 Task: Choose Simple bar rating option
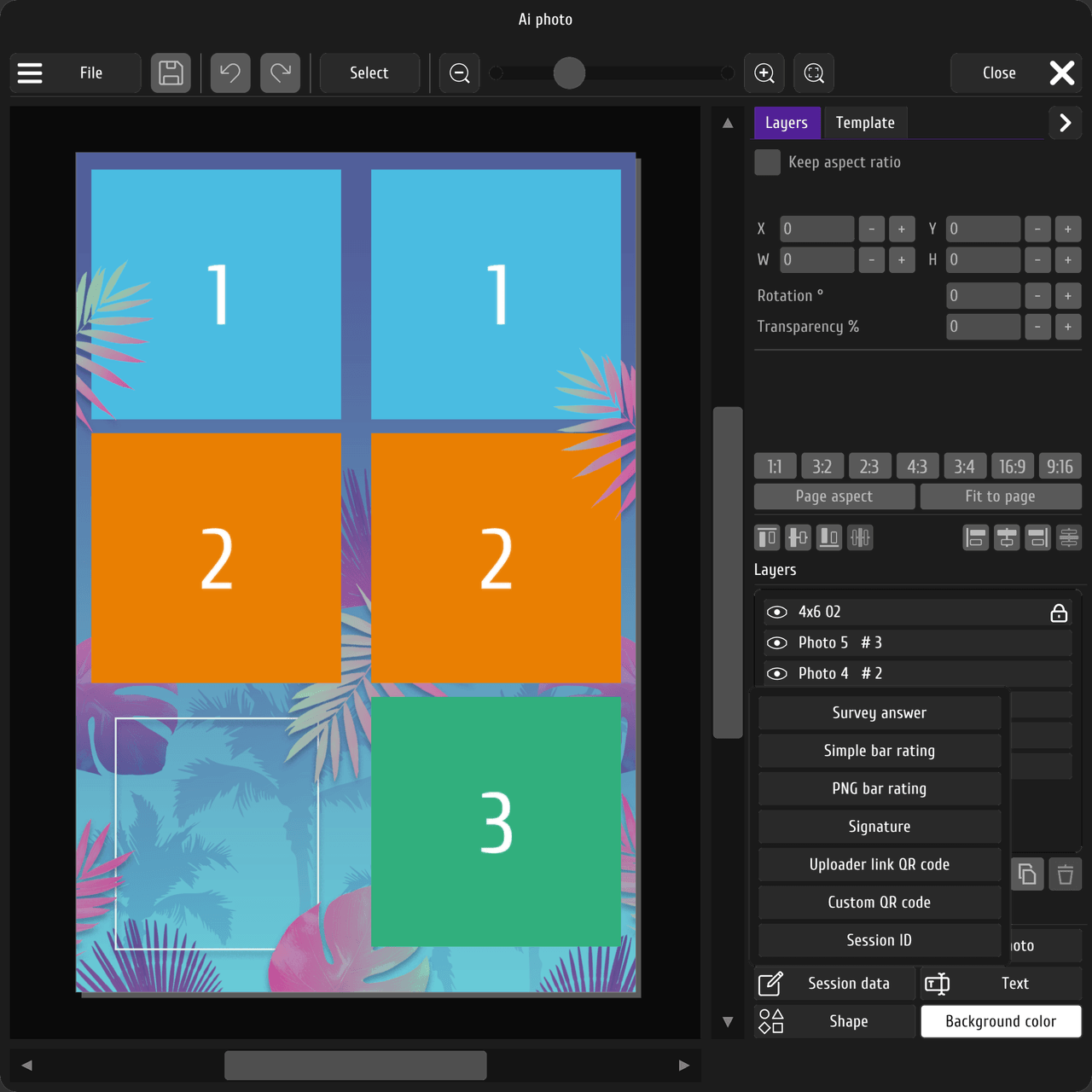click(880, 751)
